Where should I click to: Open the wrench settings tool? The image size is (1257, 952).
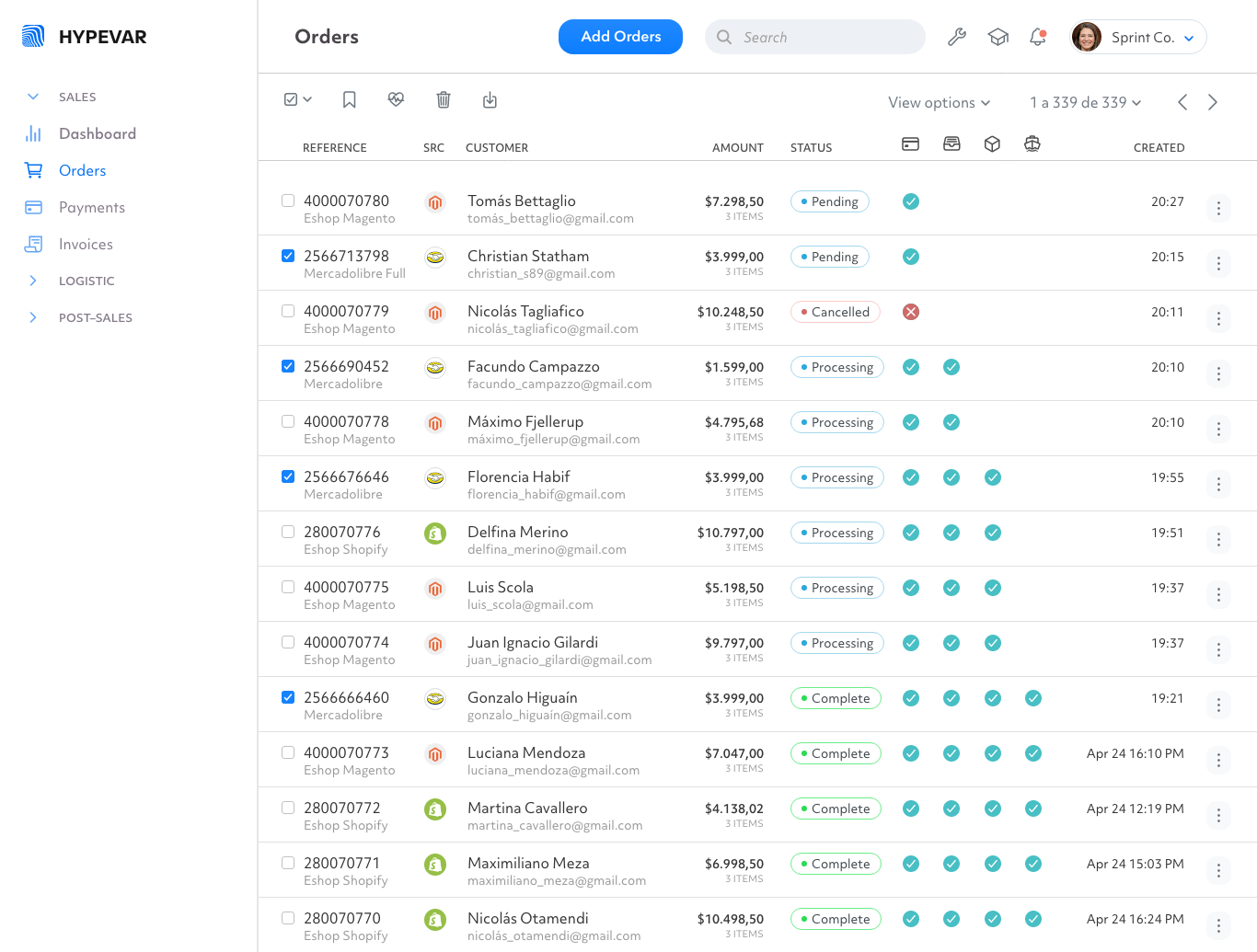(957, 38)
